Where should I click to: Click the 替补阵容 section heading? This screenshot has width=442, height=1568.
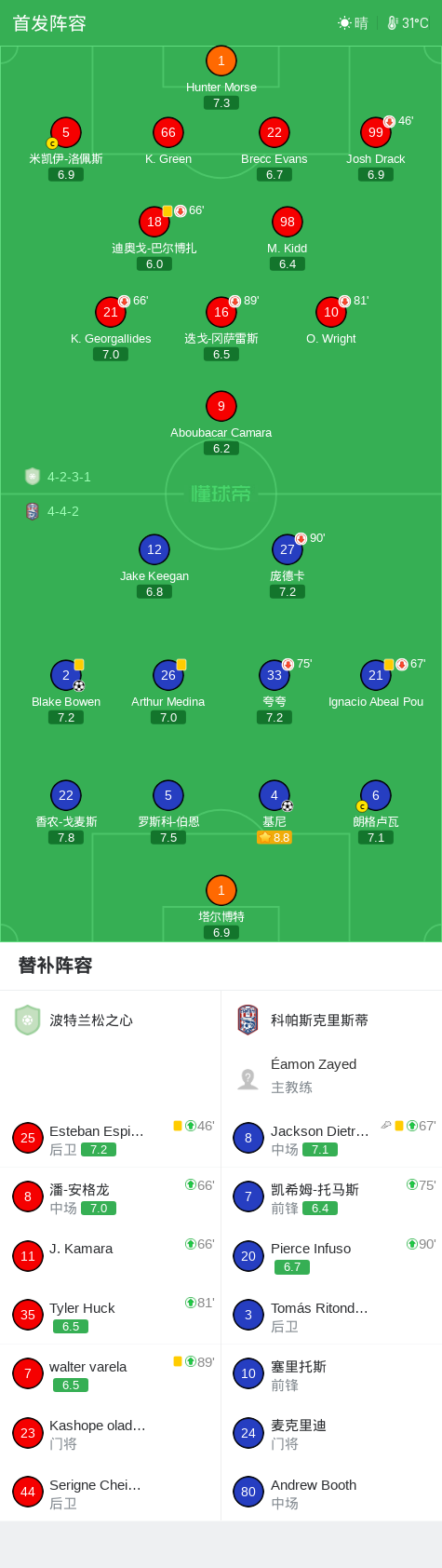tap(56, 966)
